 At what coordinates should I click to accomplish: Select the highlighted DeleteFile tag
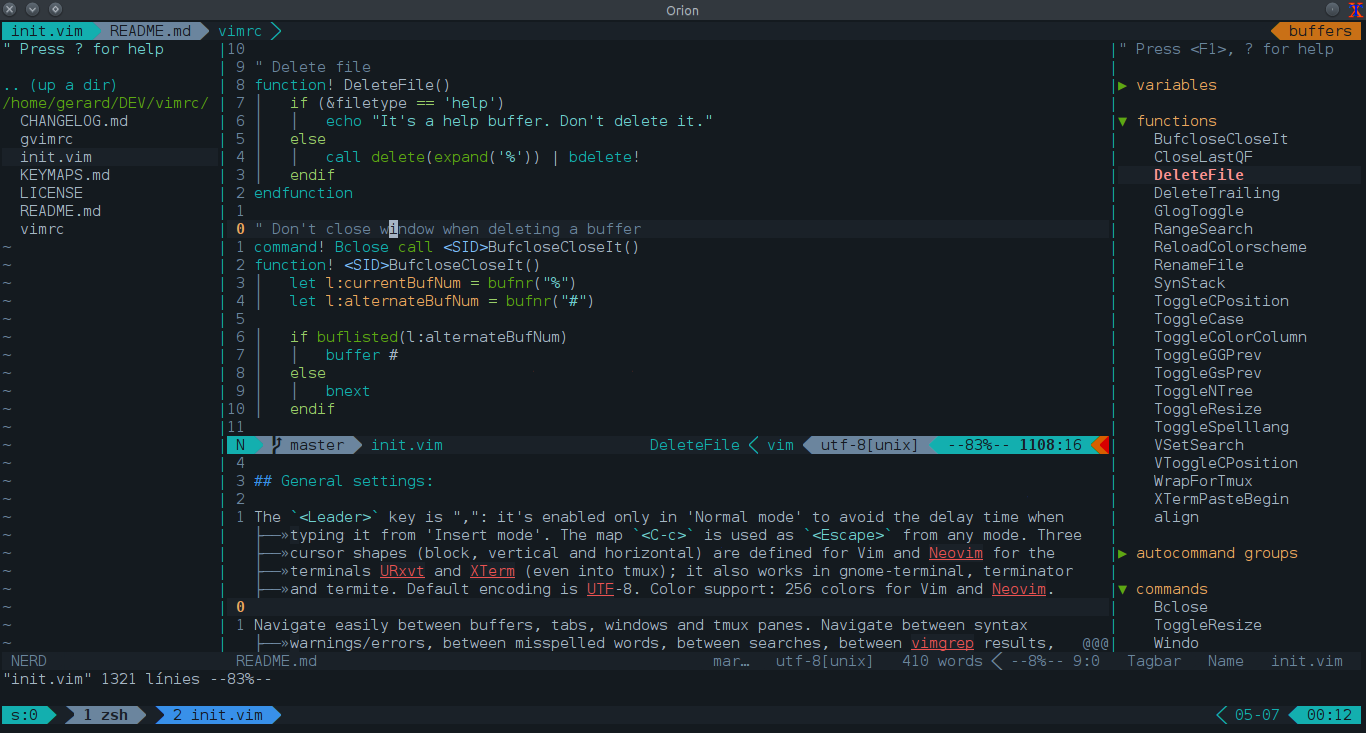click(x=1199, y=175)
